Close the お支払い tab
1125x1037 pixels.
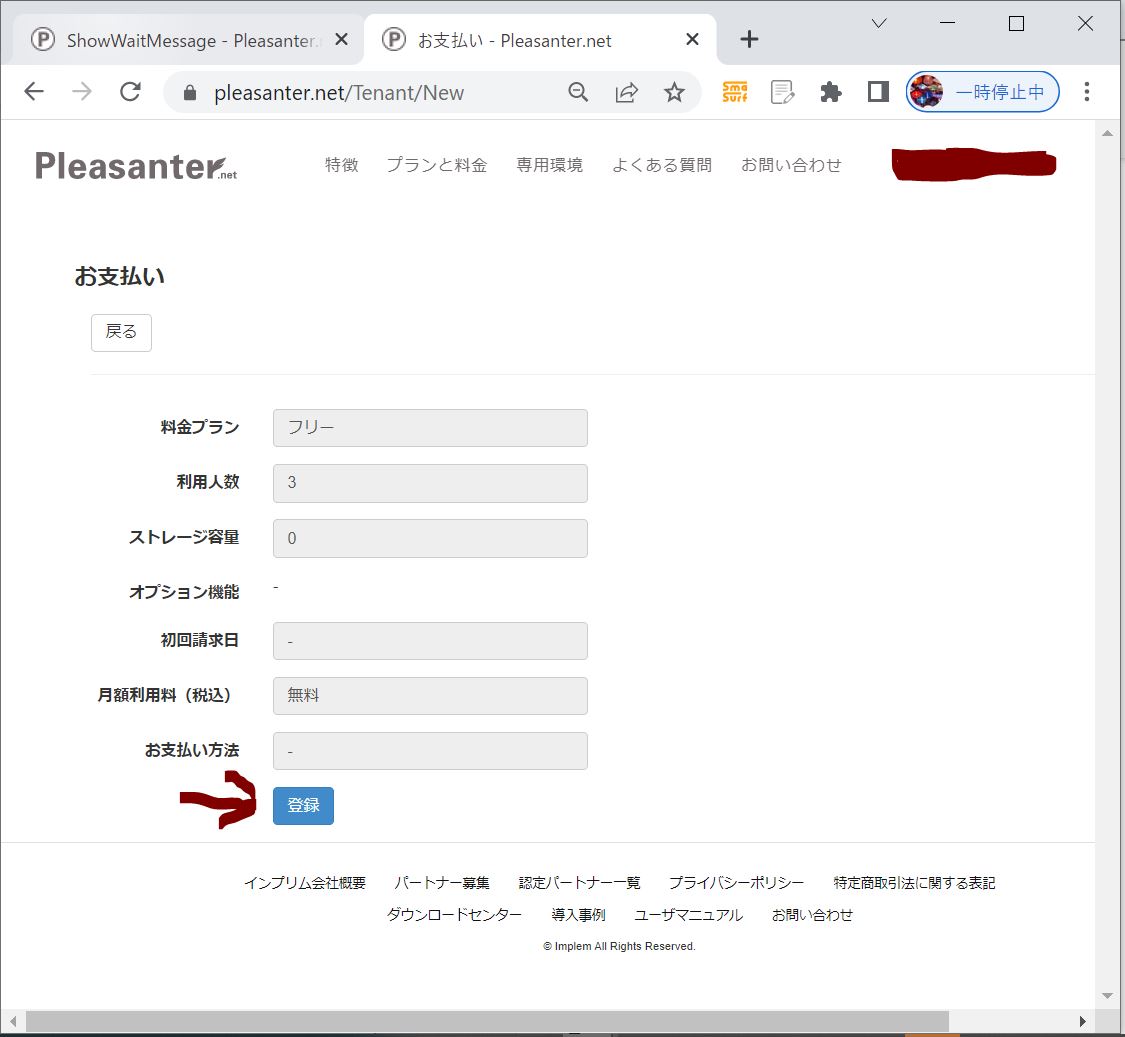pyautogui.click(x=692, y=39)
